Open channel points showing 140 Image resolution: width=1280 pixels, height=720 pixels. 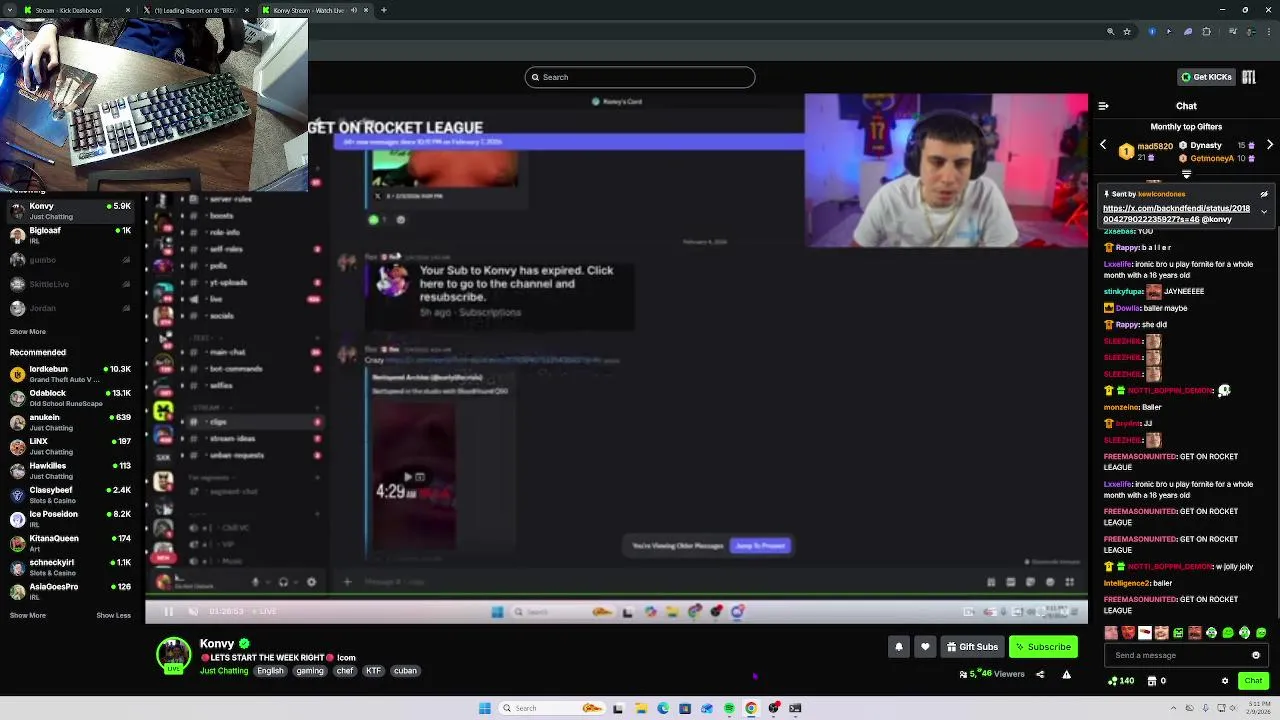pos(1121,681)
